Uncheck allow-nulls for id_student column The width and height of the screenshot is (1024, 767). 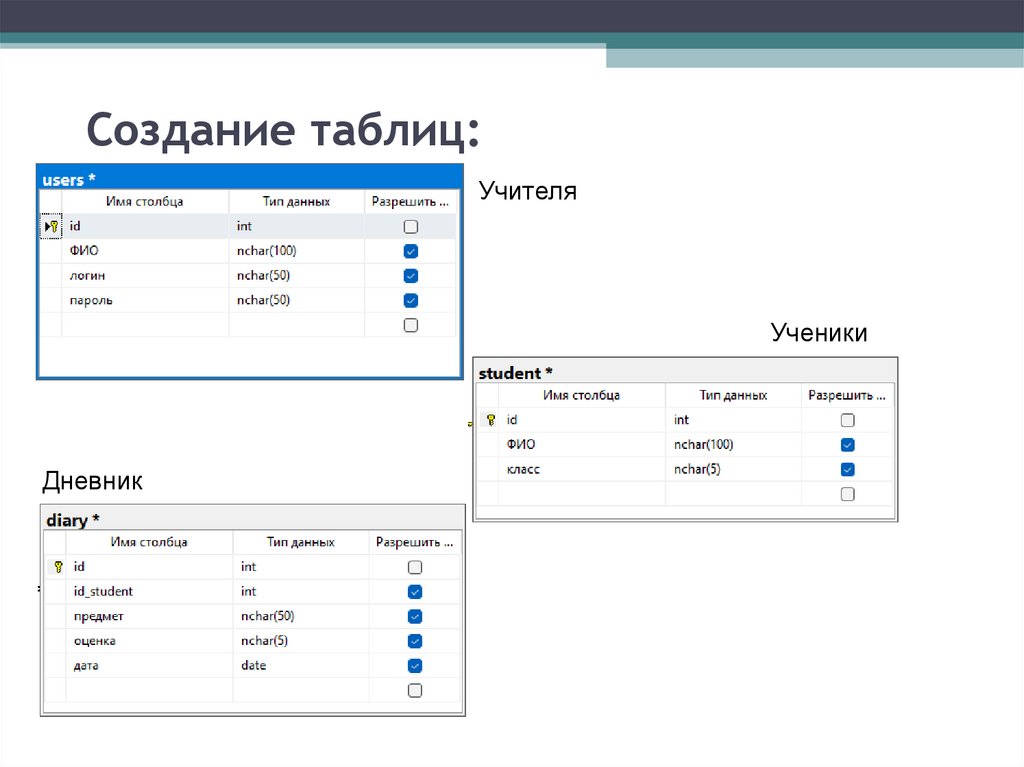click(415, 592)
